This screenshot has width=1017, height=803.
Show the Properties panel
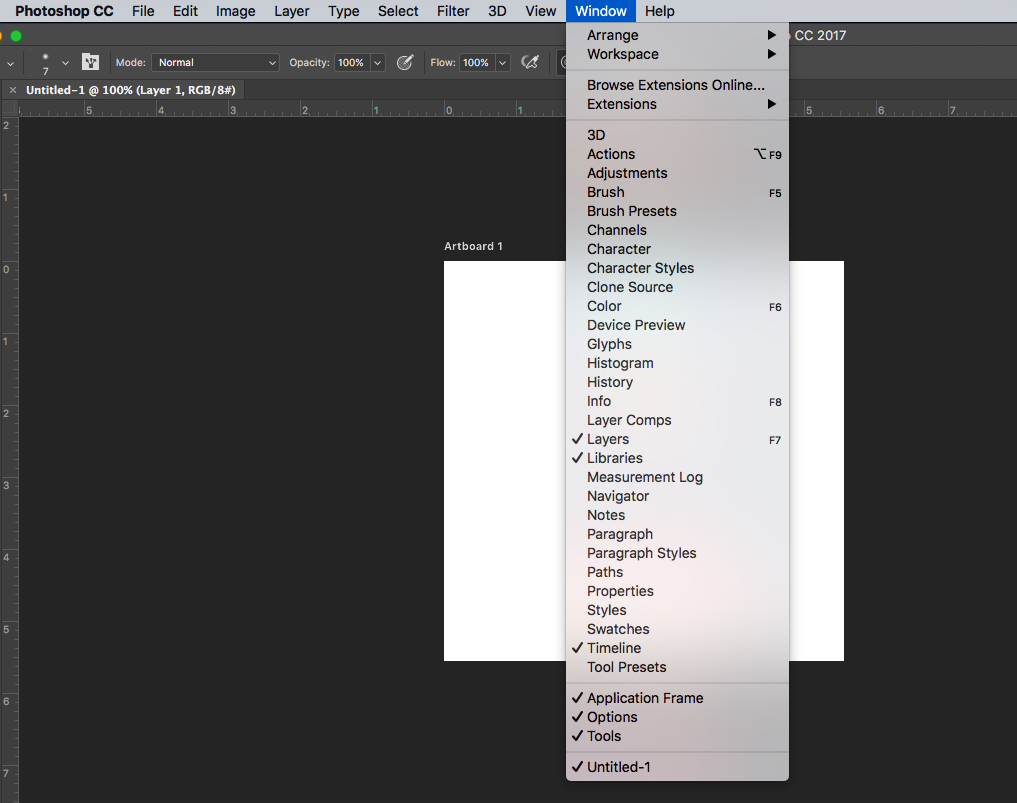(677, 591)
